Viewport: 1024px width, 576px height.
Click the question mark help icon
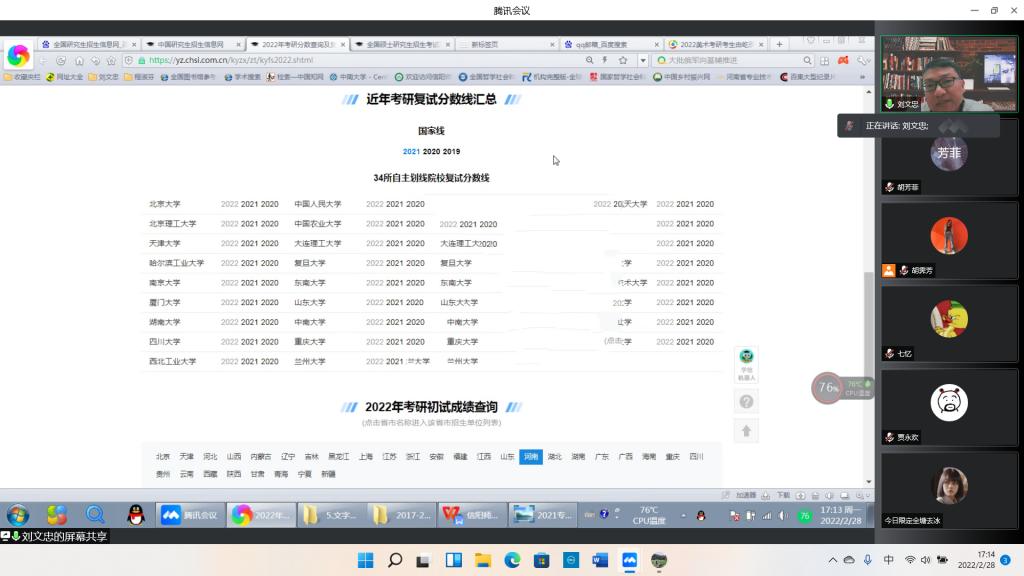tap(746, 401)
